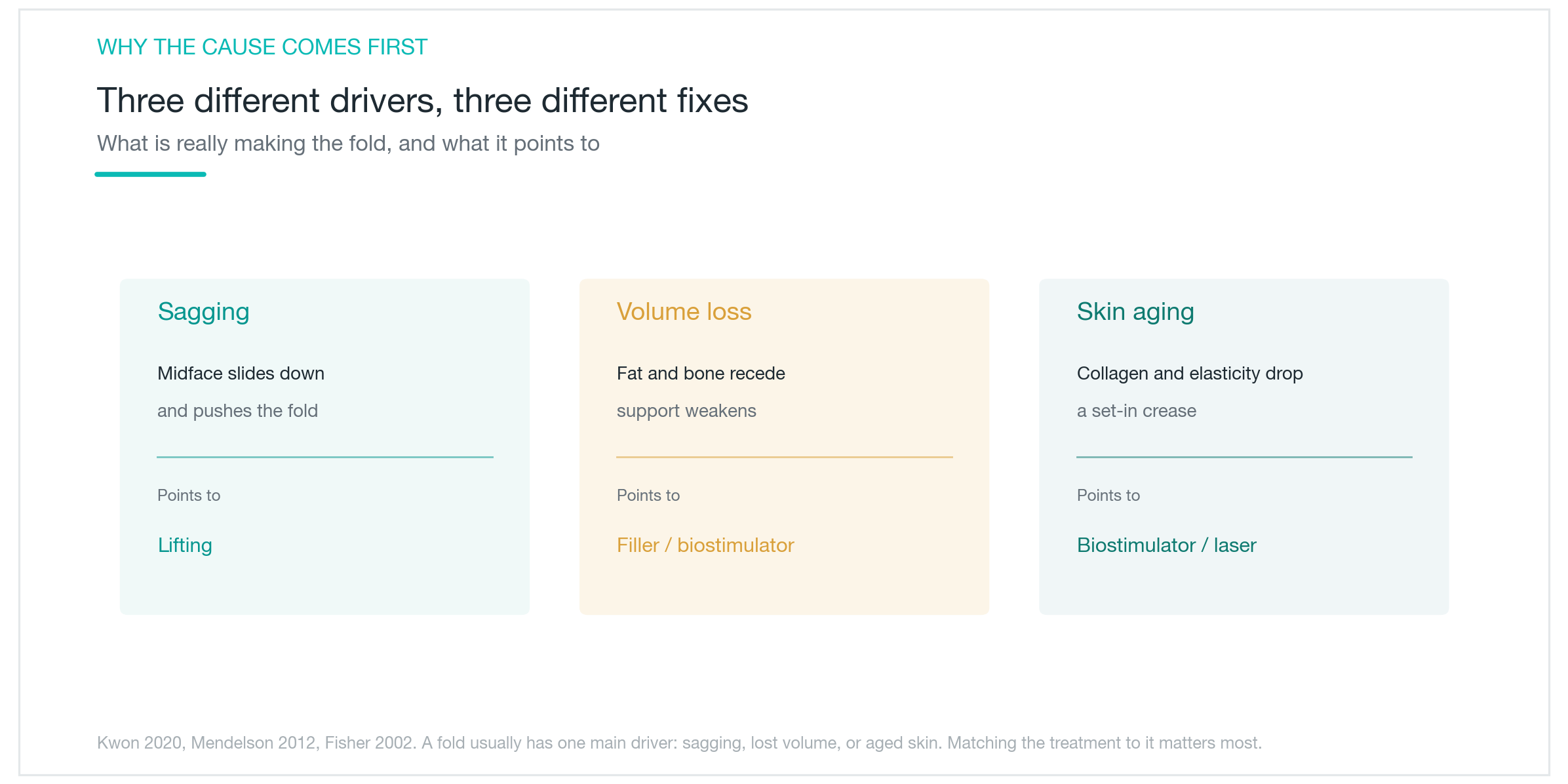The image size is (1568, 784).
Task: Click the teal divider in the Sagging card
Action: tap(325, 457)
